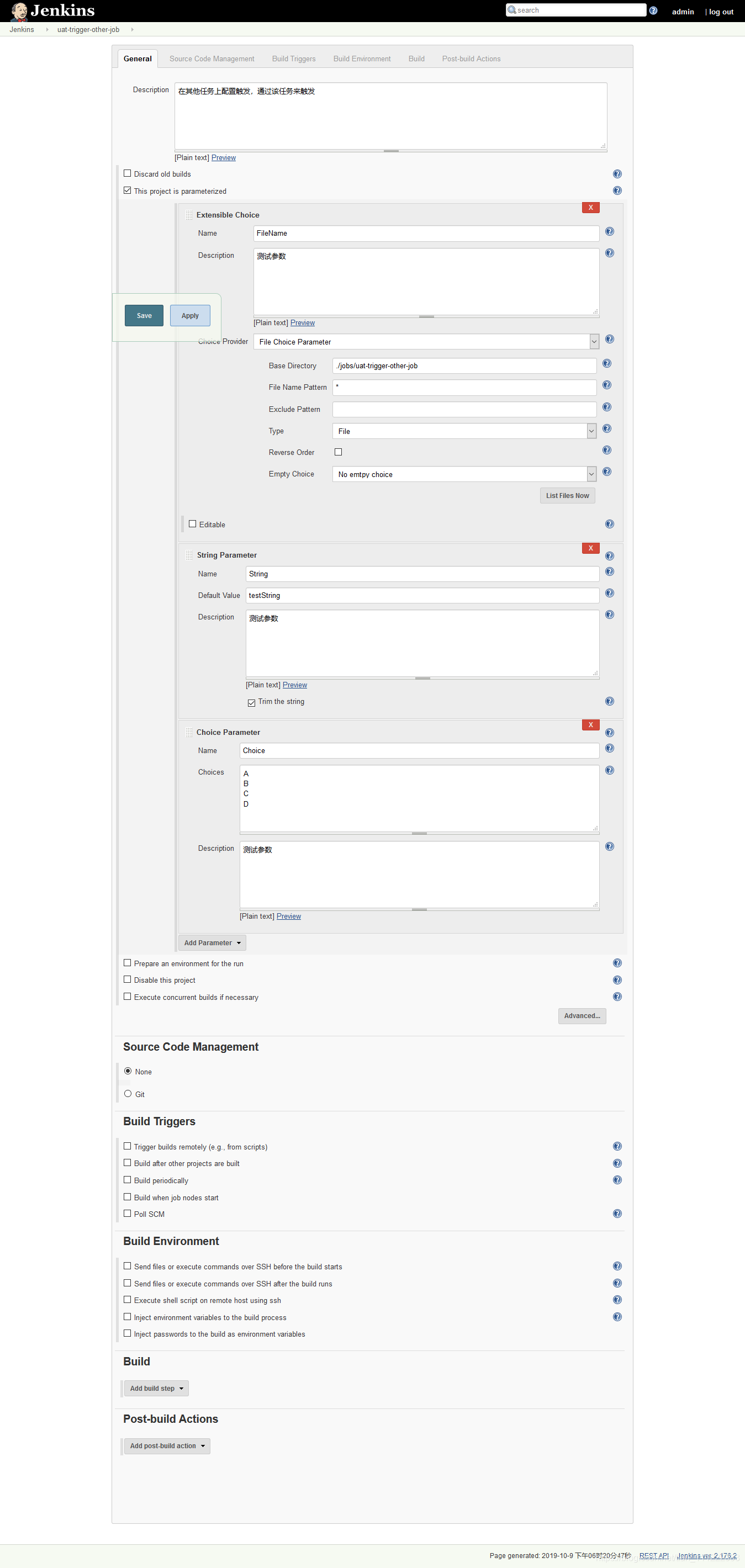Delete the Choice Parameter block

[590, 725]
